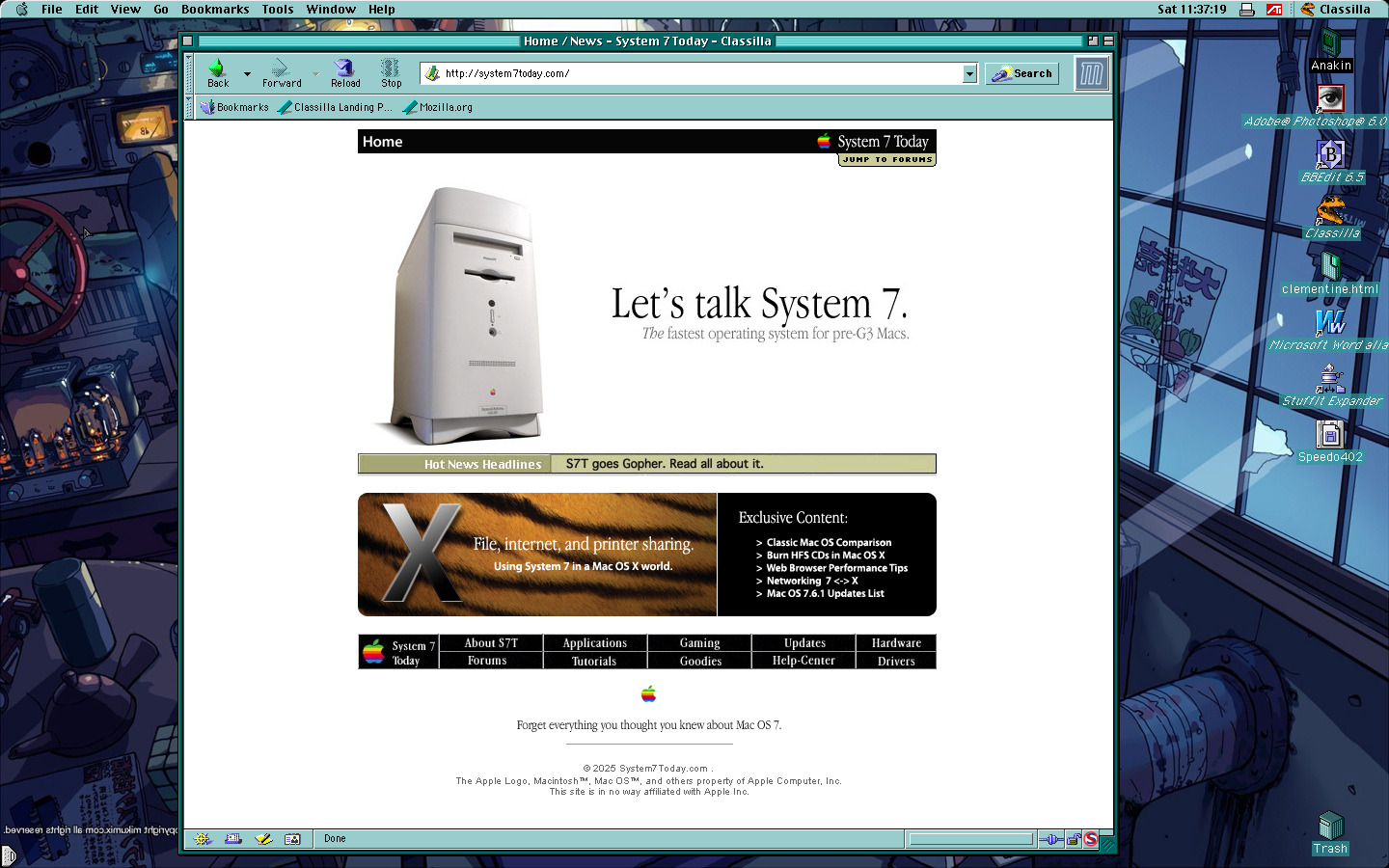
Task: Open the Tools menu
Action: 277,9
